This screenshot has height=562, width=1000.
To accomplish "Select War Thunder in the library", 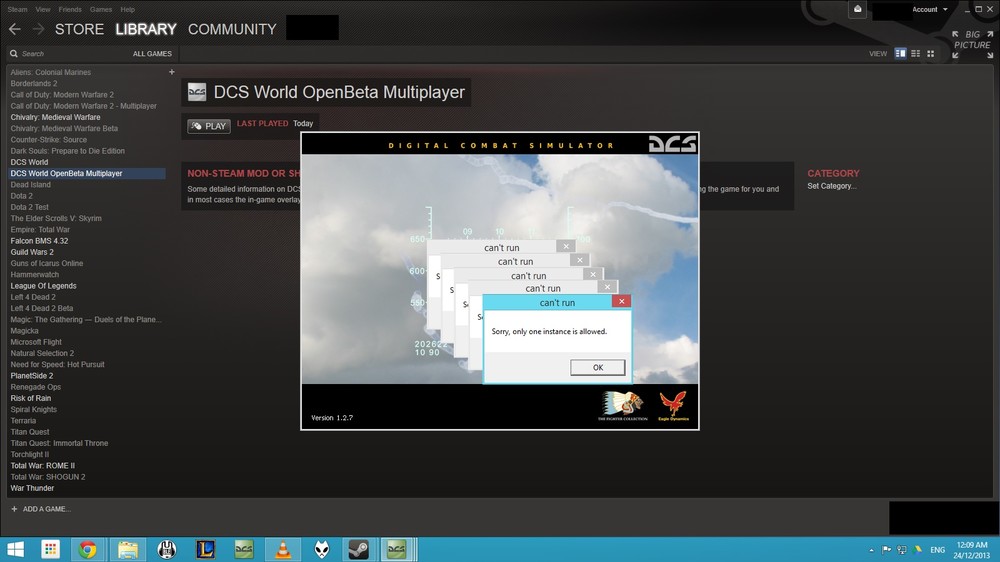I will point(32,488).
